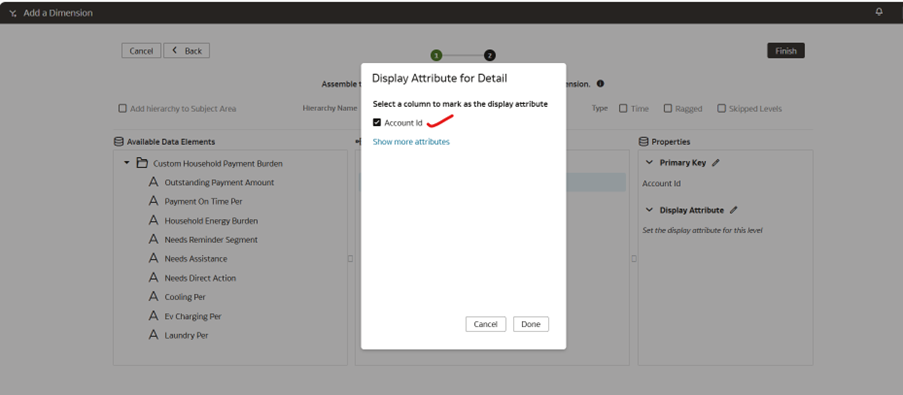Click attribute icon beside Payment On Time Per
The width and height of the screenshot is (903, 395).
pos(153,201)
